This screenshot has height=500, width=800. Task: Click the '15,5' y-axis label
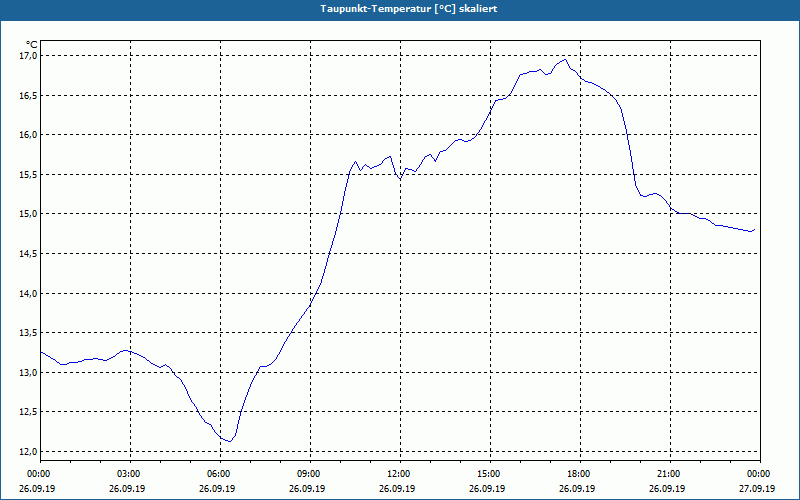pos(28,174)
